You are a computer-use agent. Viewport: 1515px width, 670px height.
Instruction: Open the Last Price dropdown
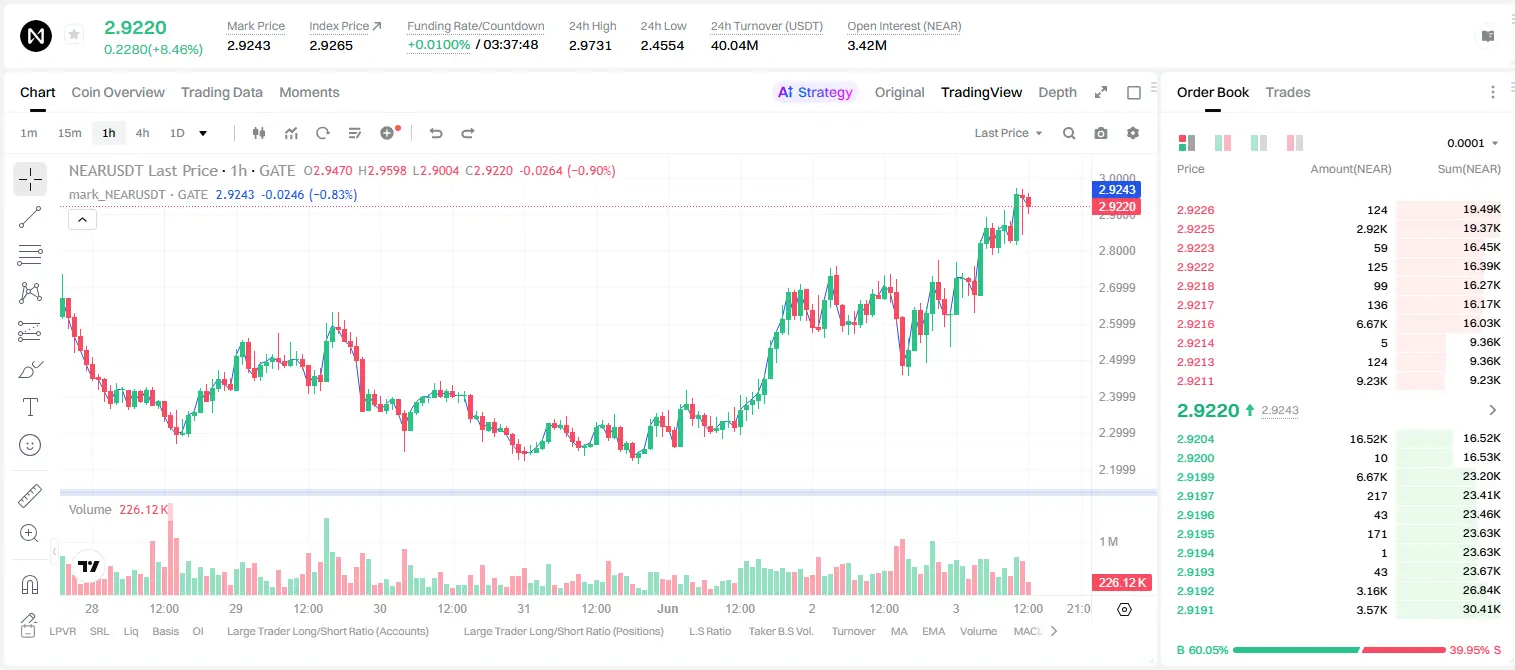tap(1008, 133)
